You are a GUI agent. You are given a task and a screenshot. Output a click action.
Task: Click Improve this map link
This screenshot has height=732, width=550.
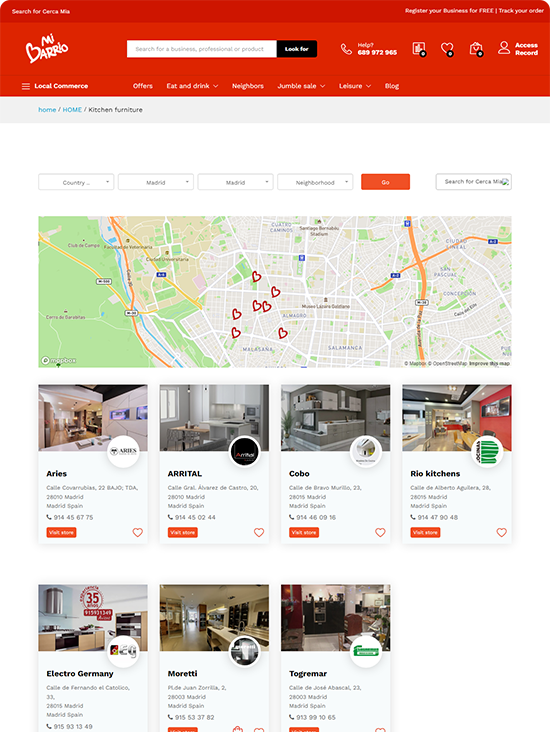click(x=489, y=363)
